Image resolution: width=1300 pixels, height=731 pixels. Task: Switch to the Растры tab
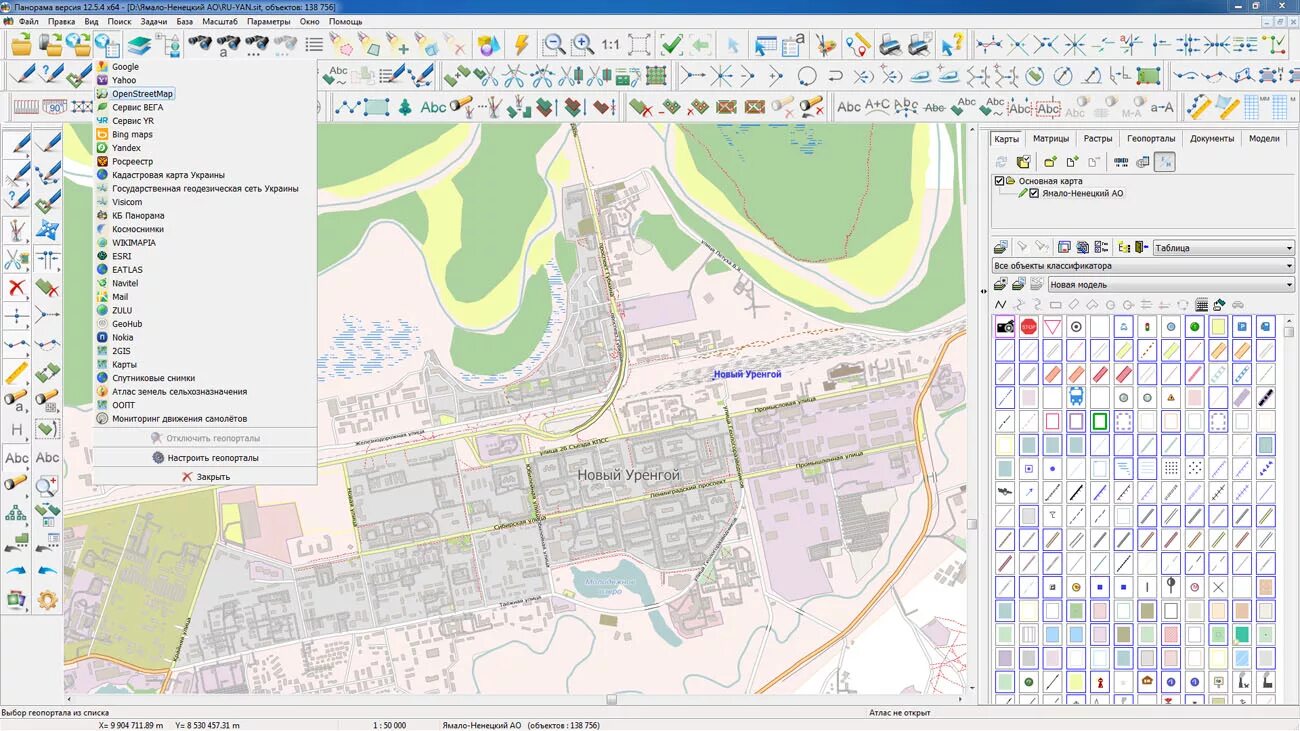tap(1097, 139)
